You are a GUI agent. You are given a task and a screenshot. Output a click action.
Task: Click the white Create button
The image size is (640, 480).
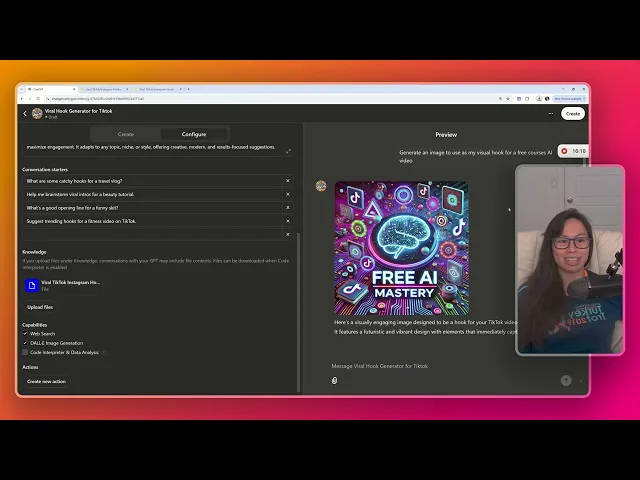tap(573, 113)
